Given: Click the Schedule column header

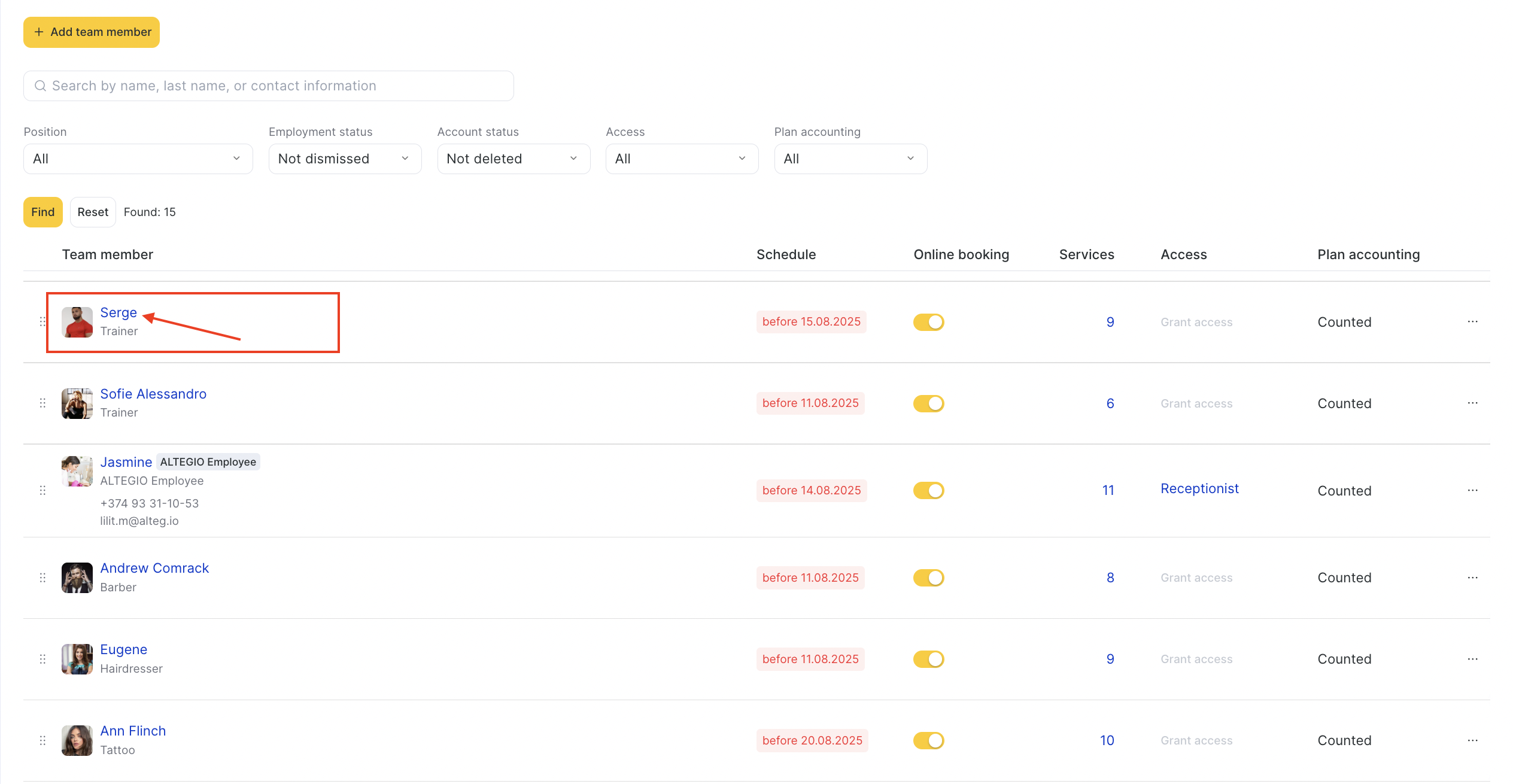Looking at the screenshot, I should point(786,254).
